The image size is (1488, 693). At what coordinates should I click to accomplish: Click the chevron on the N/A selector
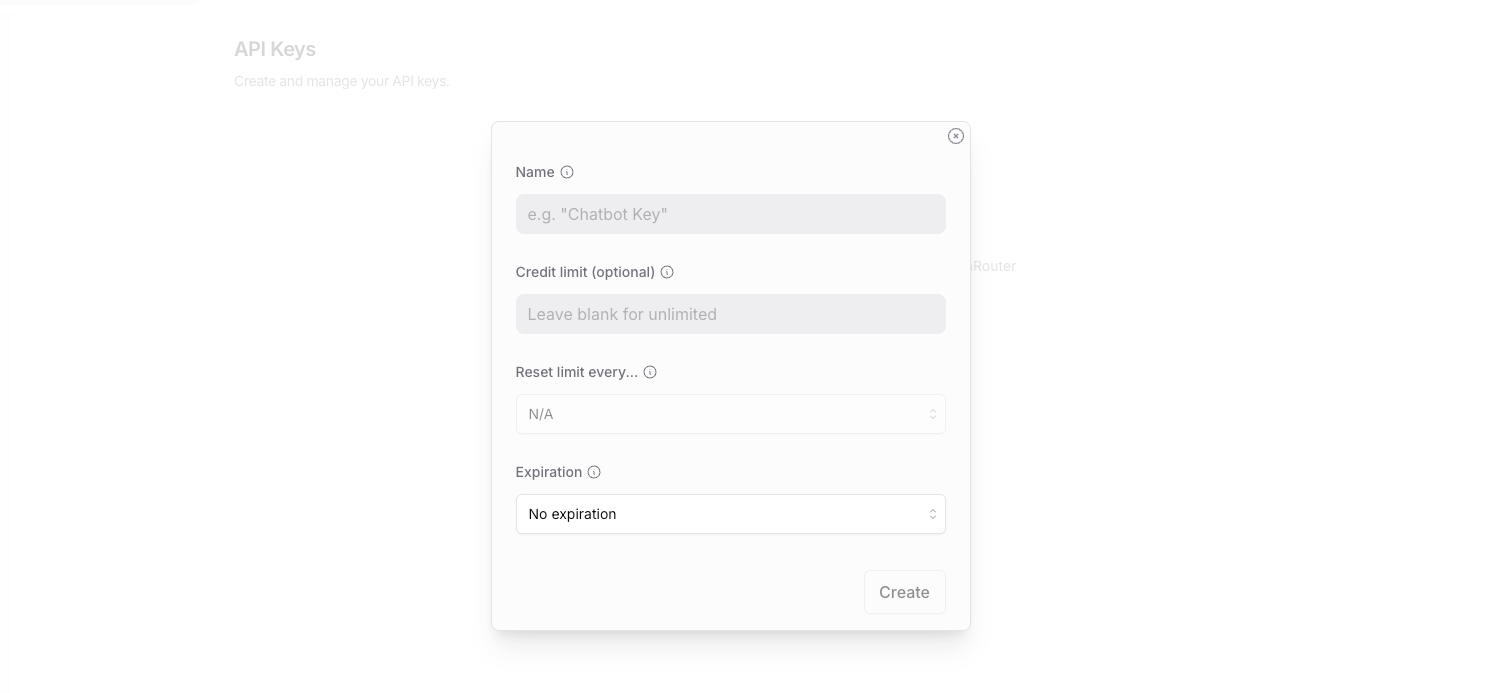(932, 414)
